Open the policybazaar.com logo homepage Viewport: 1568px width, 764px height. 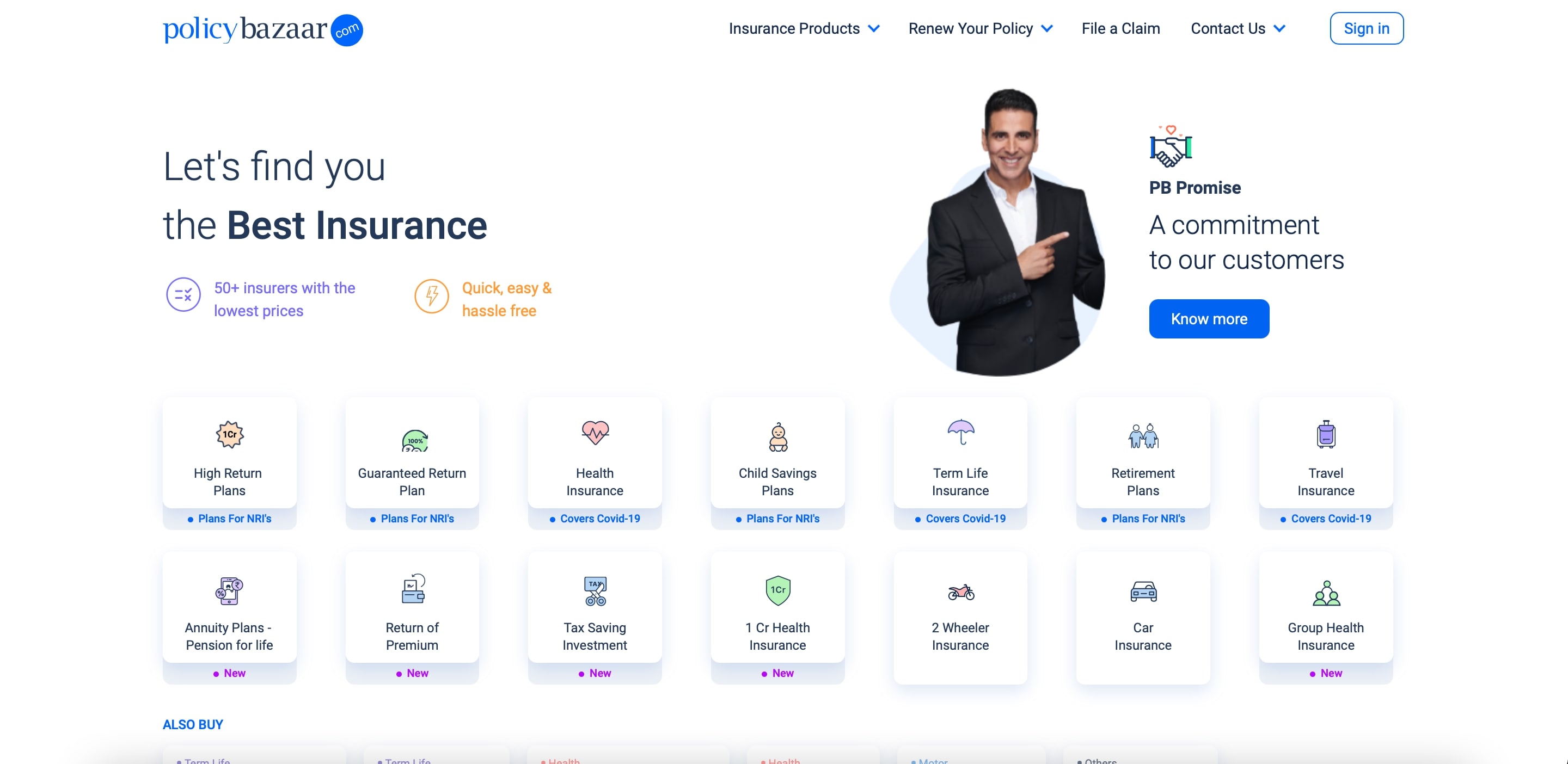[x=263, y=29]
